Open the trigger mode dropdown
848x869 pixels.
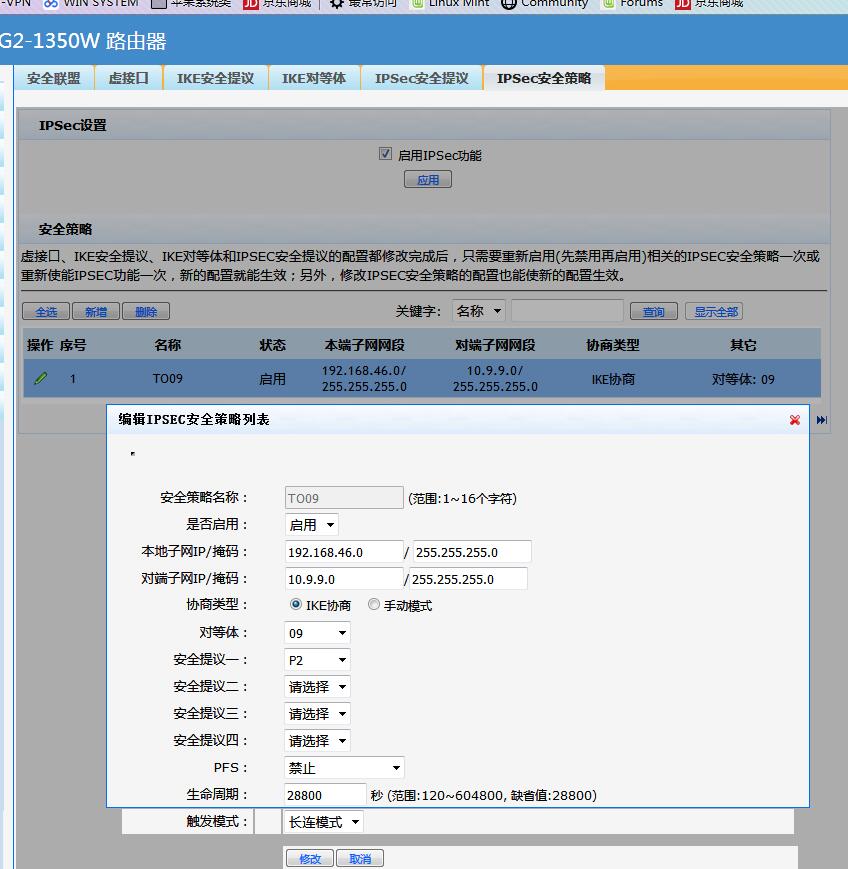(324, 822)
